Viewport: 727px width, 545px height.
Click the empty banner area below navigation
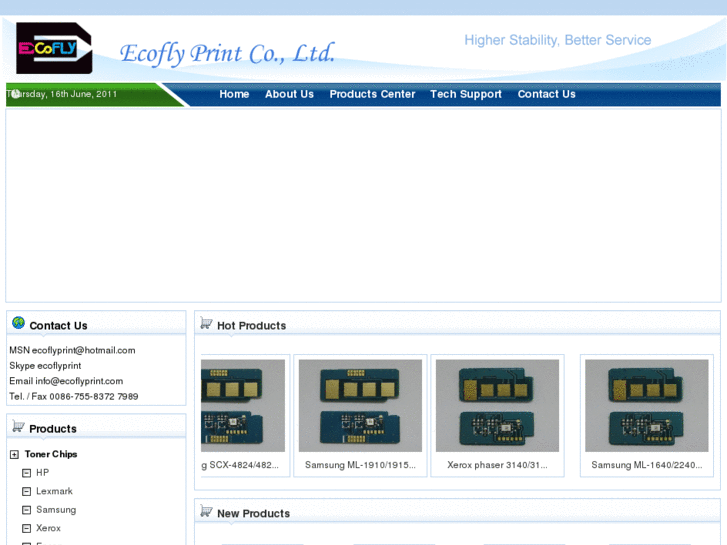tap(364, 205)
